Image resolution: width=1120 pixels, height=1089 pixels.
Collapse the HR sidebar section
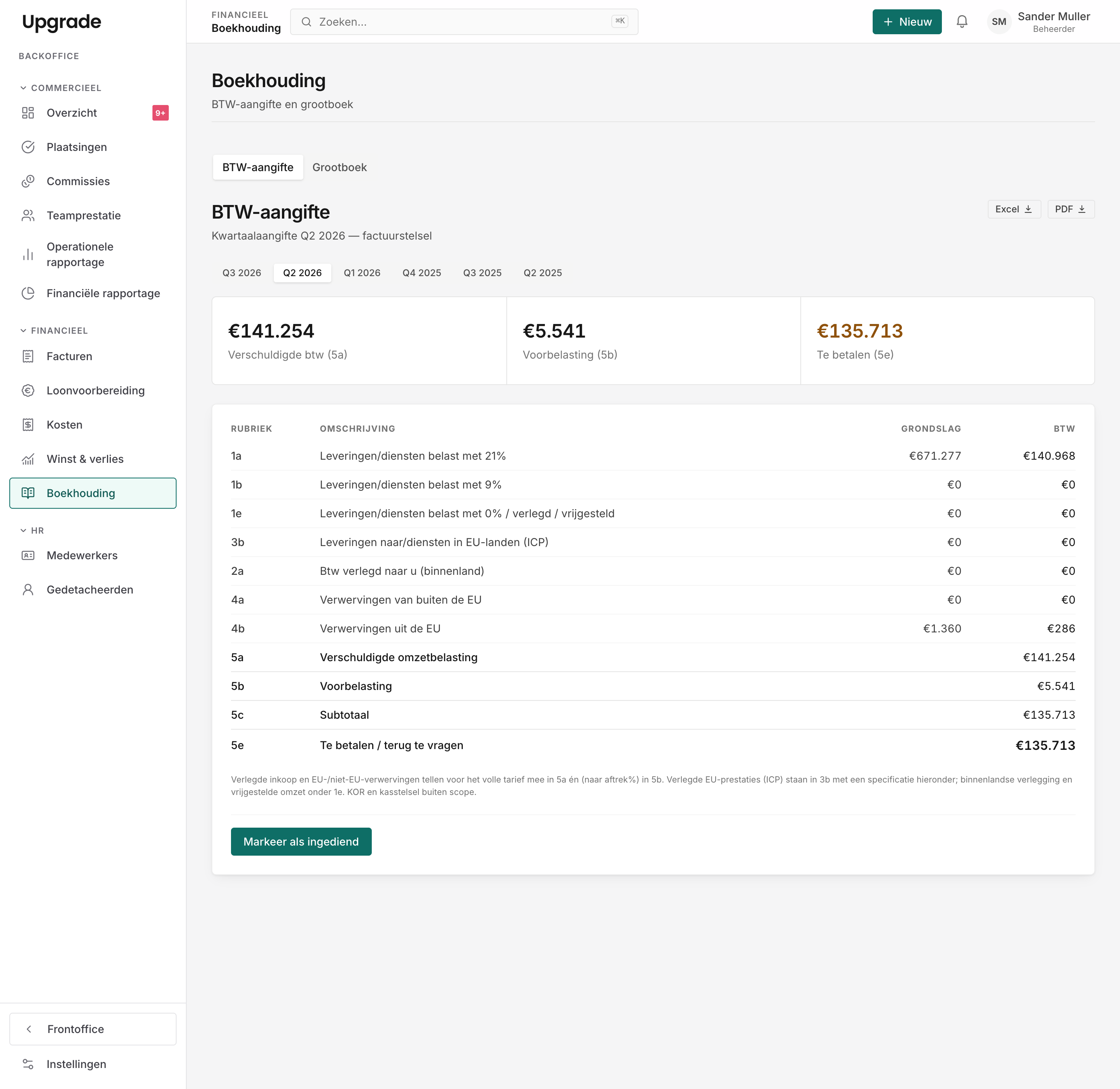(x=32, y=531)
